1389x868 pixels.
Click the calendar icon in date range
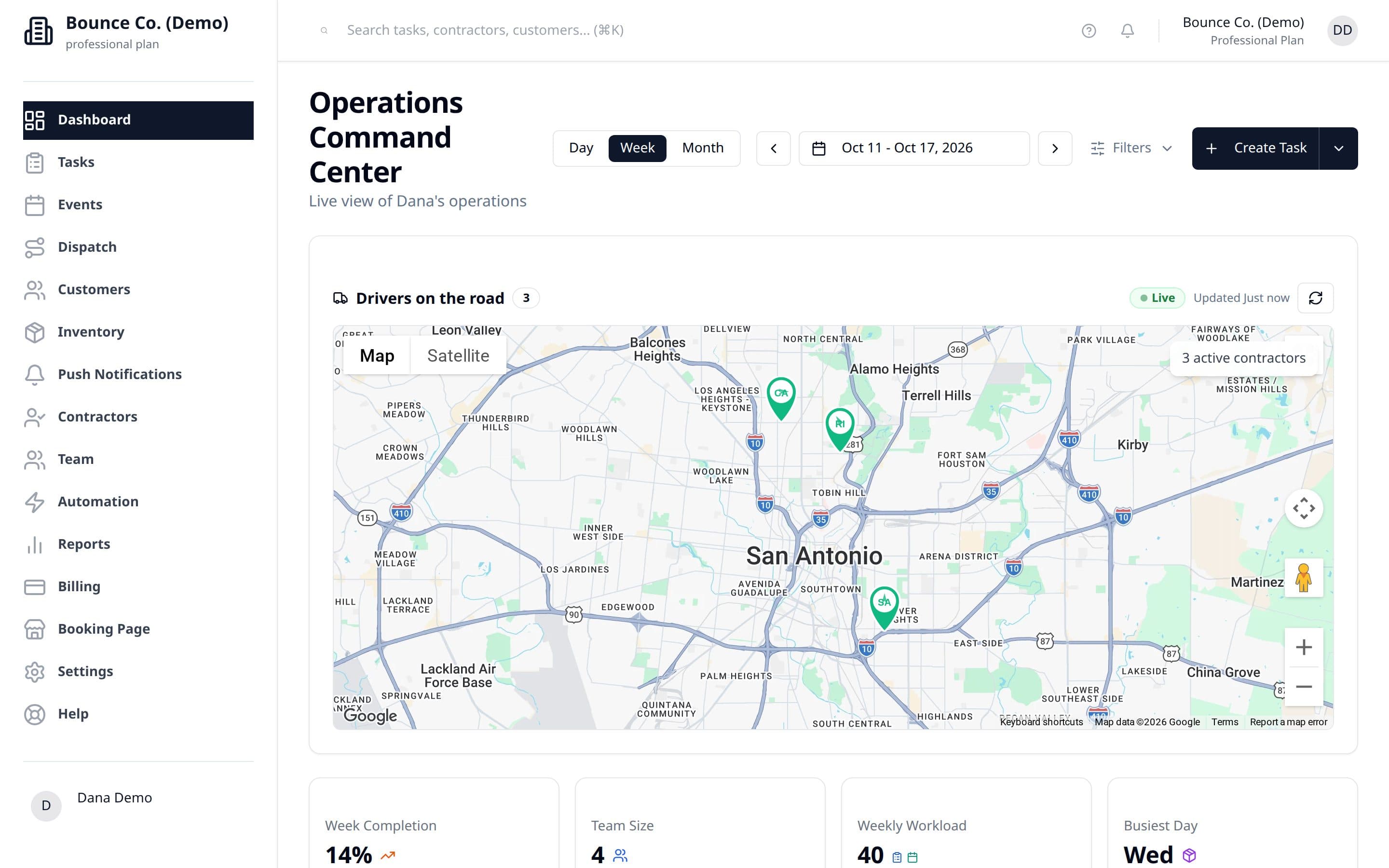tap(819, 149)
